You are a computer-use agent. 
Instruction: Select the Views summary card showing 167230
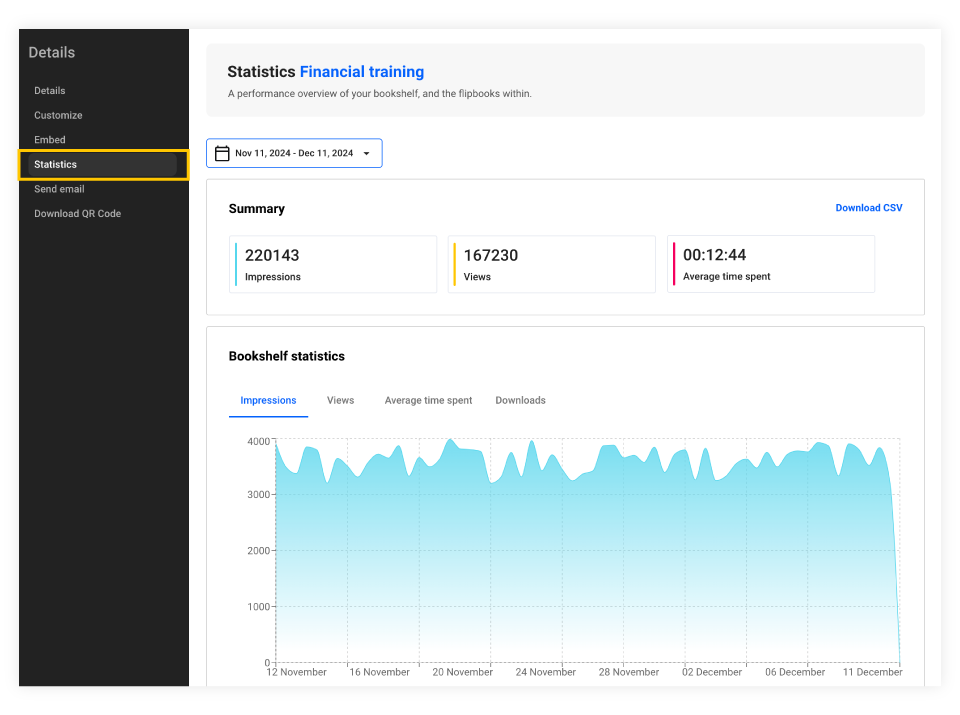[551, 263]
